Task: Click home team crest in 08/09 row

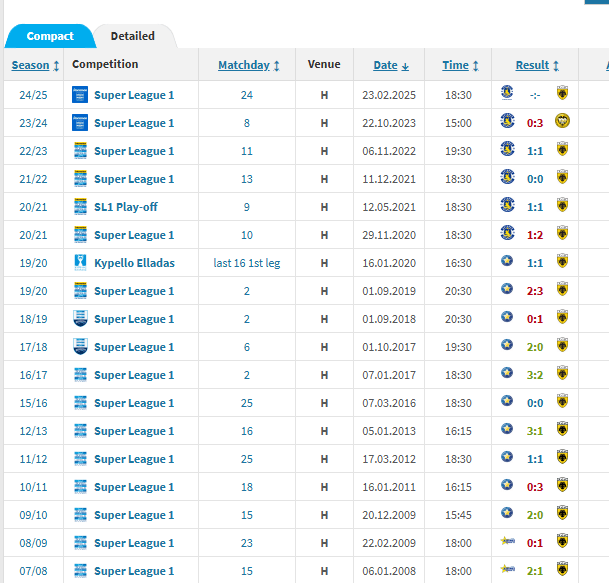Action: [x=507, y=543]
